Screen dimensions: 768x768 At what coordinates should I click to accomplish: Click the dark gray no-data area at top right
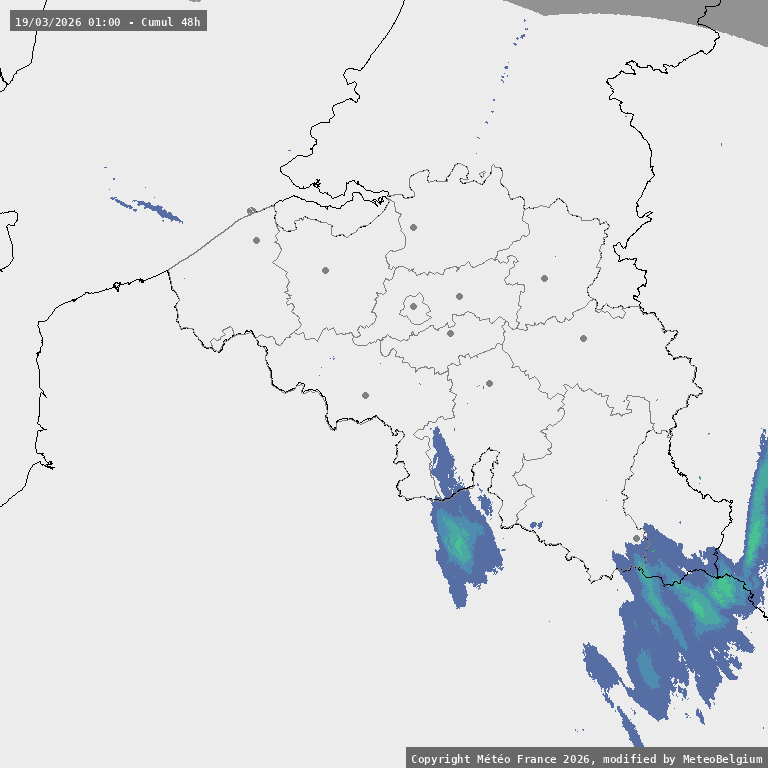tap(700, 15)
